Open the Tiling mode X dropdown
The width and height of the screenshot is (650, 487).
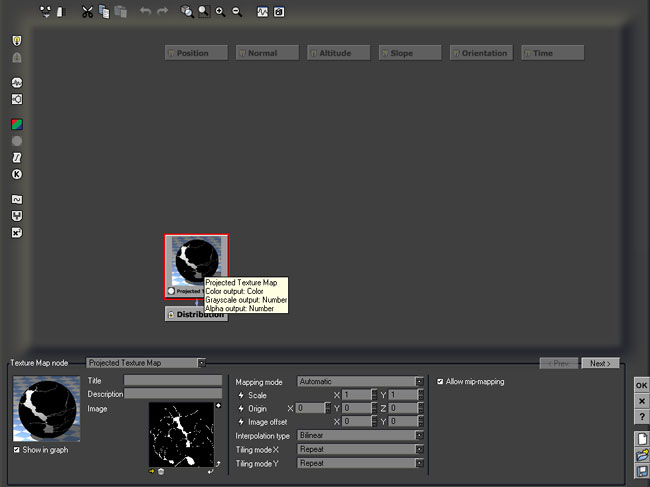360,450
